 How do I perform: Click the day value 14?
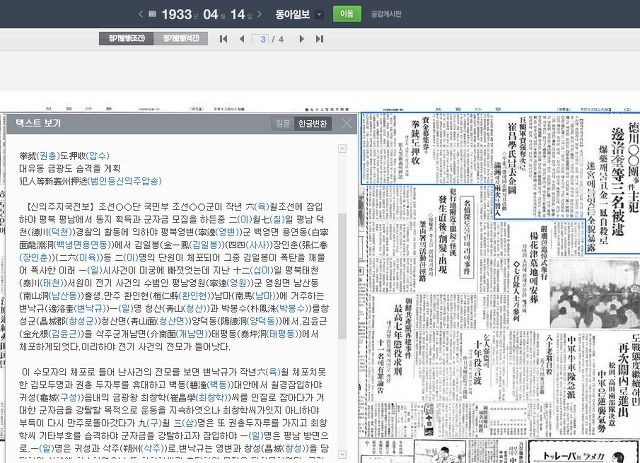point(237,14)
